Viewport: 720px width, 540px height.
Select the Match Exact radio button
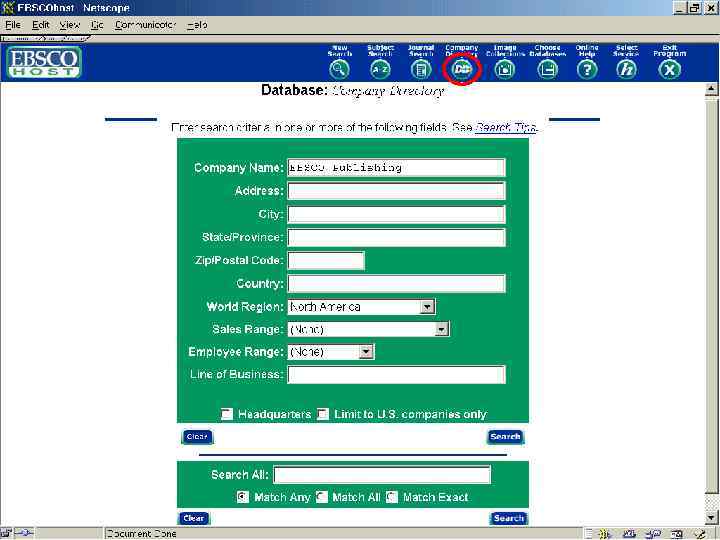pyautogui.click(x=392, y=497)
